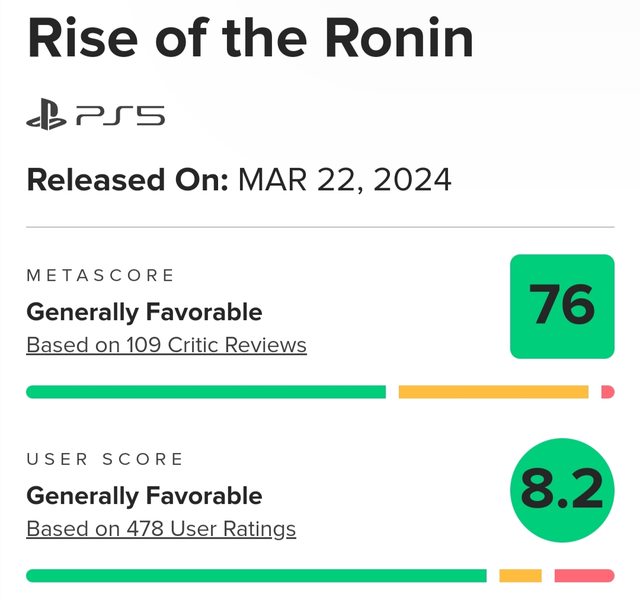Click the divider line below release date
640x600 pixels.
tap(320, 227)
